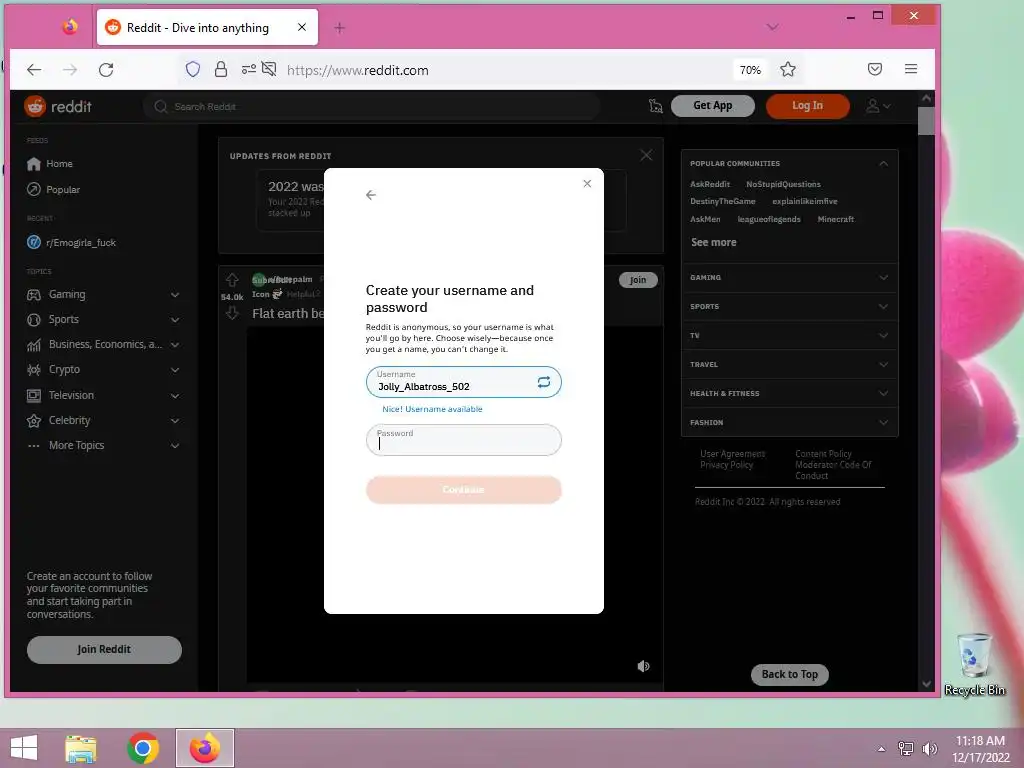Click the browser back arrow
Viewport: 1024px width, 768px height.
tap(34, 70)
